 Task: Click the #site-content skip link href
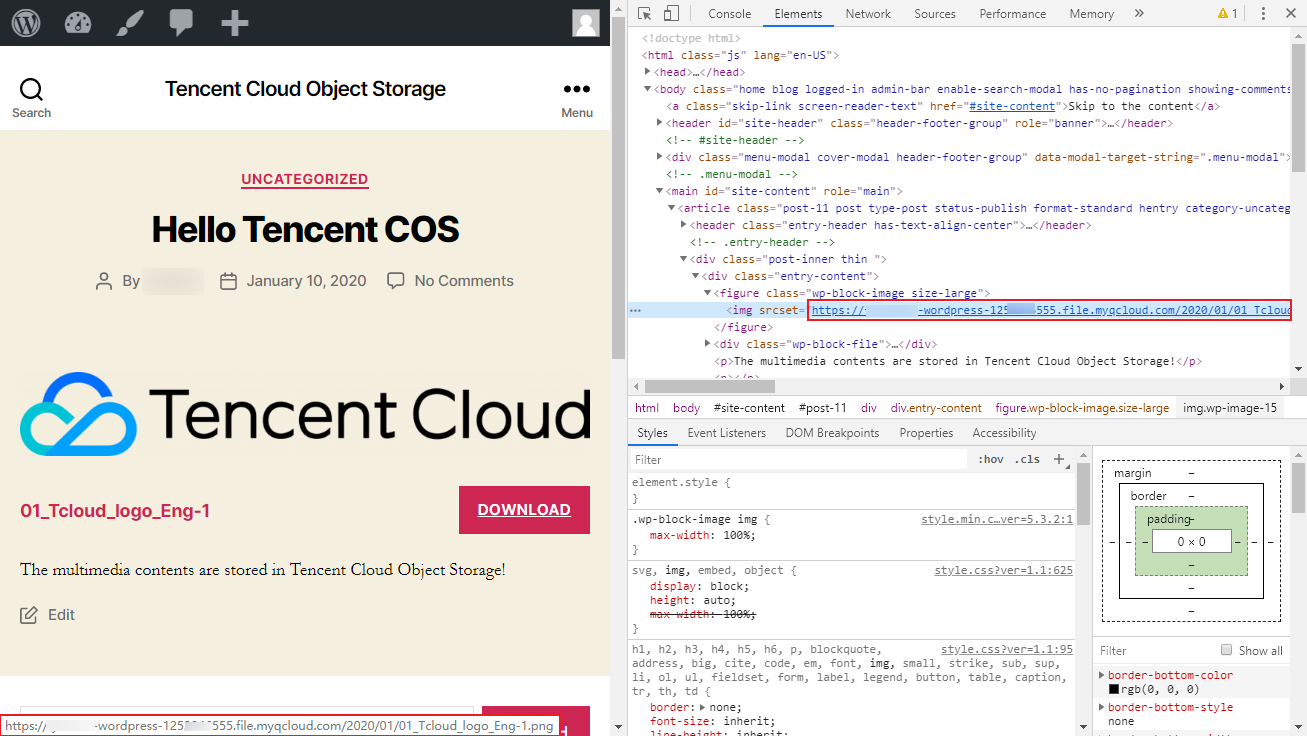[x=1013, y=106]
